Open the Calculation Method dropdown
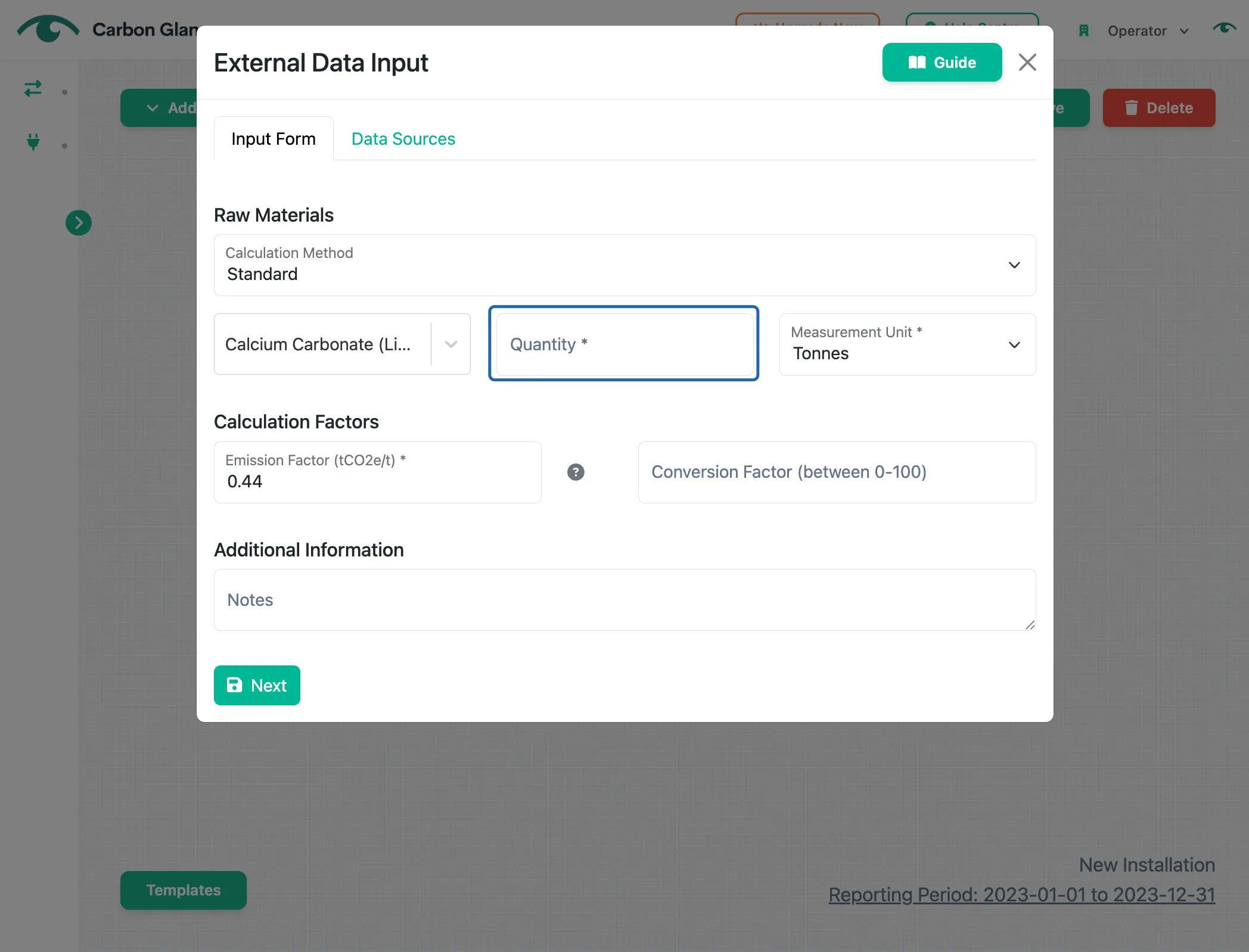Image resolution: width=1249 pixels, height=952 pixels. point(624,265)
